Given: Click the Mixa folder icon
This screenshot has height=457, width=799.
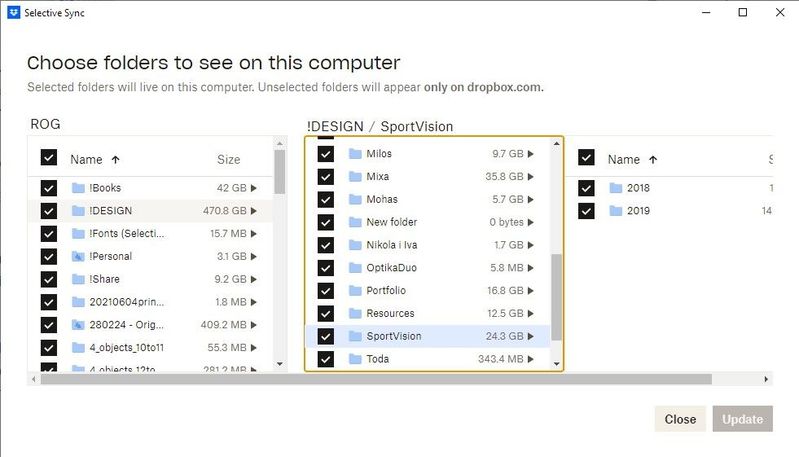Looking at the screenshot, I should coord(355,177).
